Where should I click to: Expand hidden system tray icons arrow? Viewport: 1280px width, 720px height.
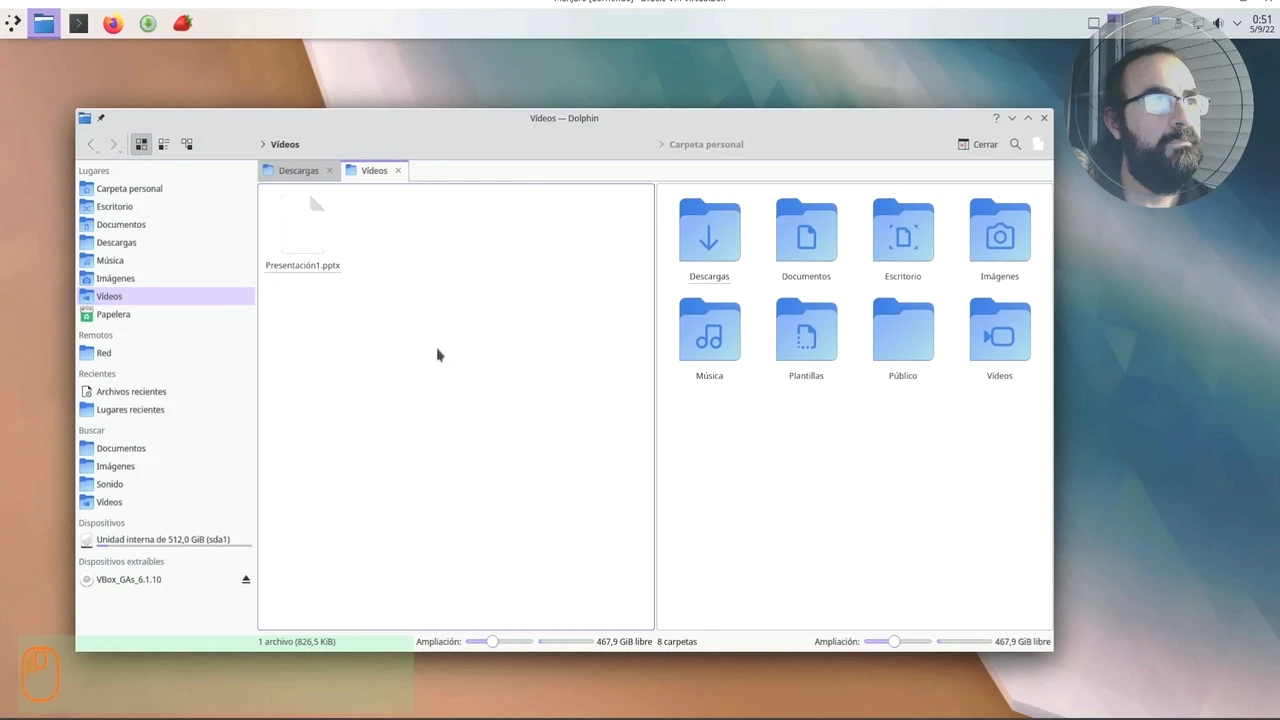[1237, 23]
